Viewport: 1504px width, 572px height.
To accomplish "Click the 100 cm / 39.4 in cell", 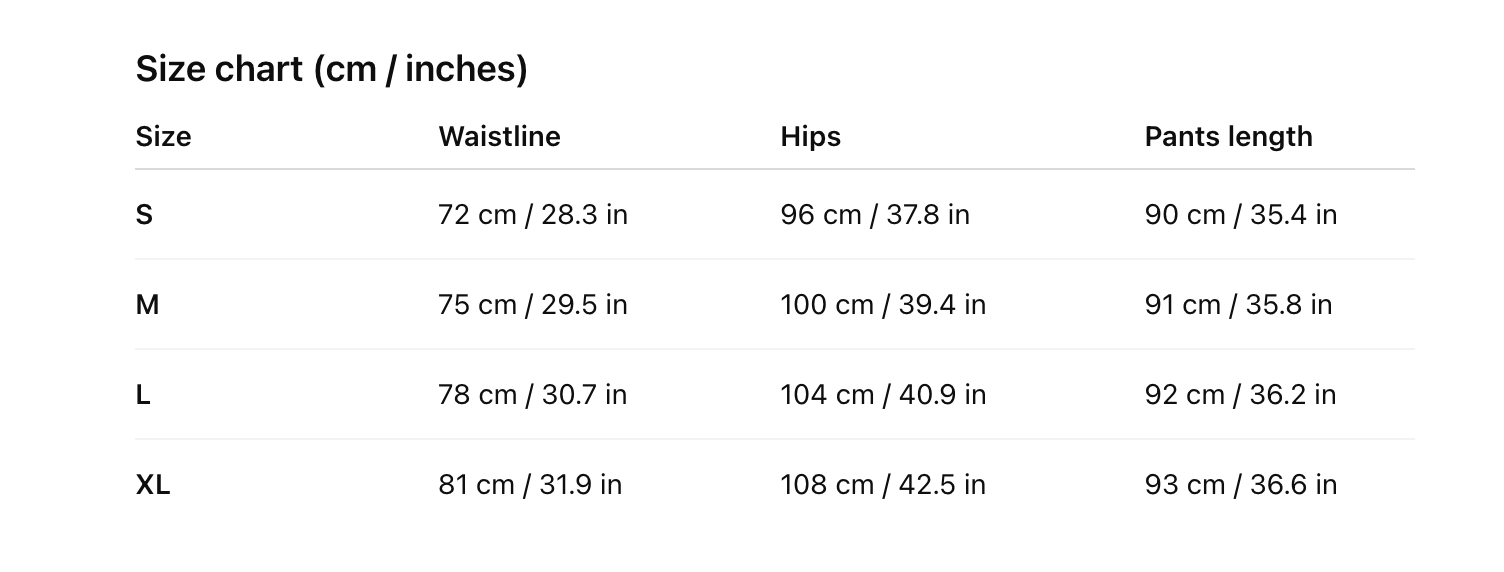I will tap(883, 305).
